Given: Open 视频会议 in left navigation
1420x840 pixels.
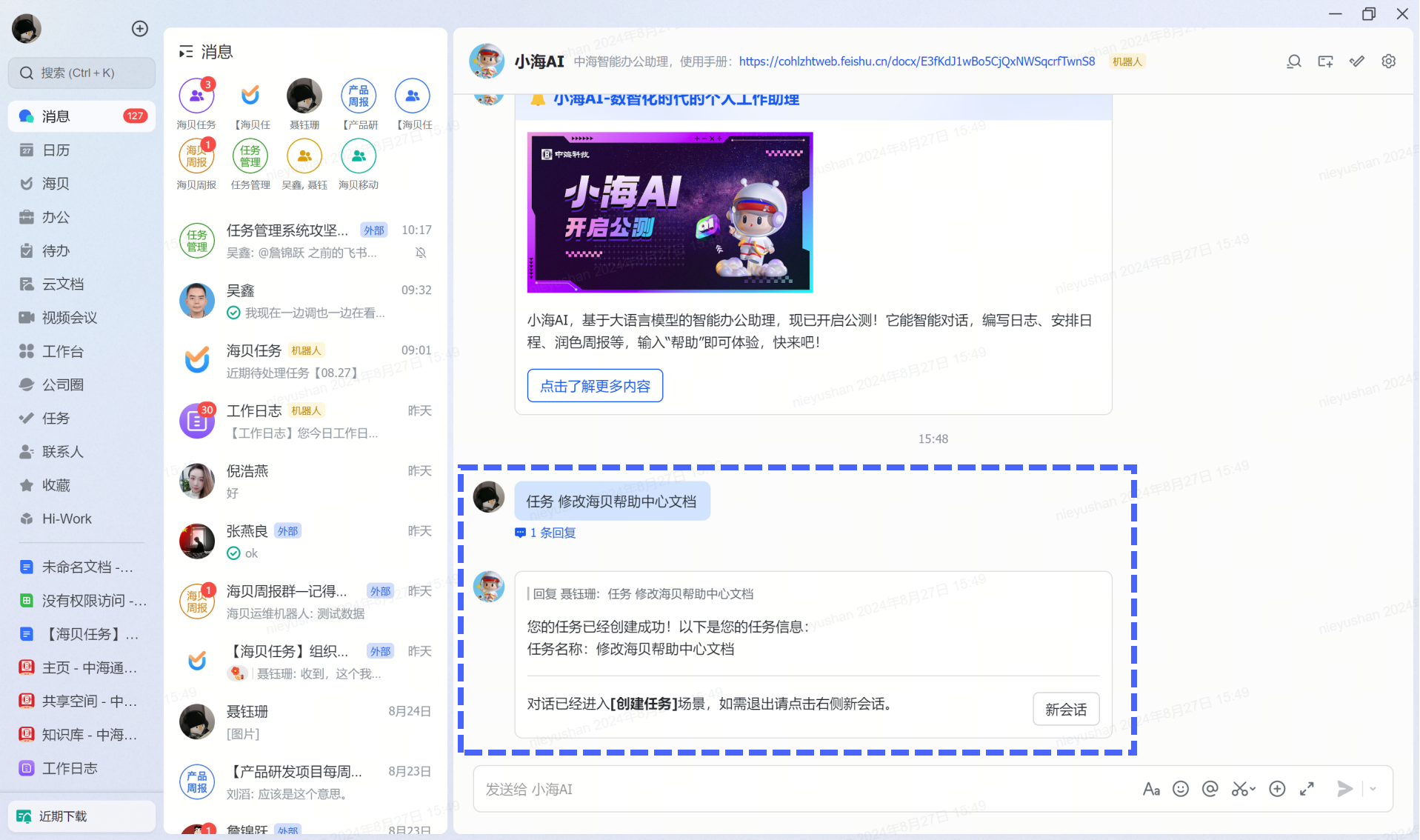Looking at the screenshot, I should (x=81, y=317).
